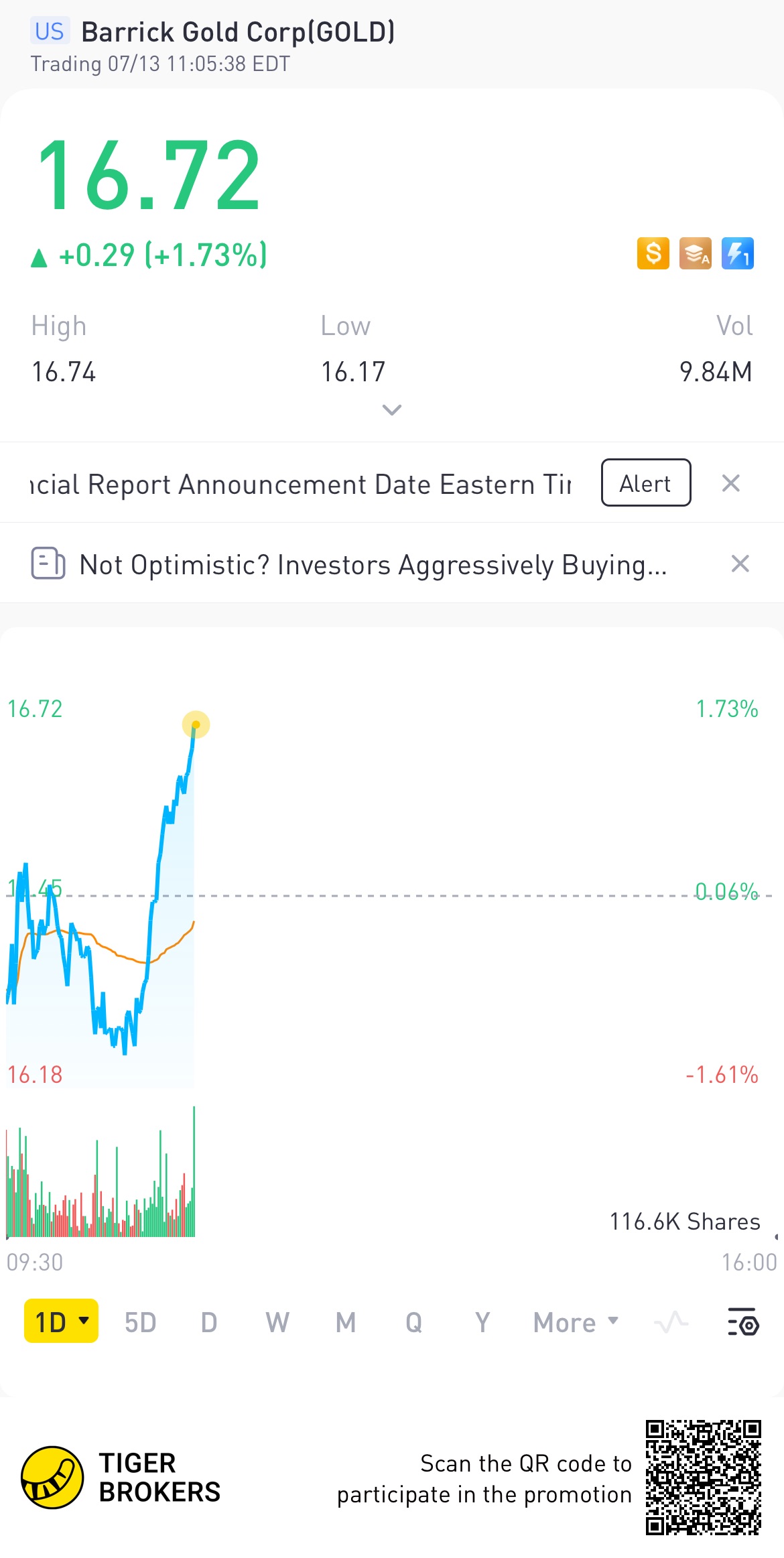The image size is (784, 1558).
Task: Switch to the 5D chart tab
Action: [x=140, y=1322]
